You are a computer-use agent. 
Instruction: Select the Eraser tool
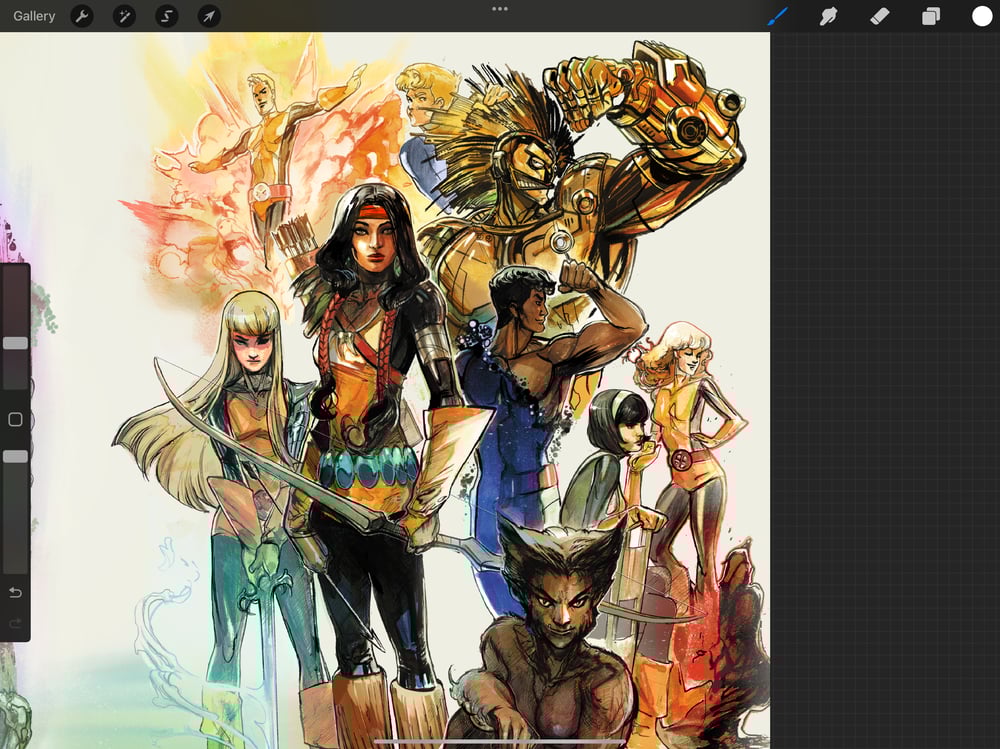pyautogui.click(x=881, y=16)
